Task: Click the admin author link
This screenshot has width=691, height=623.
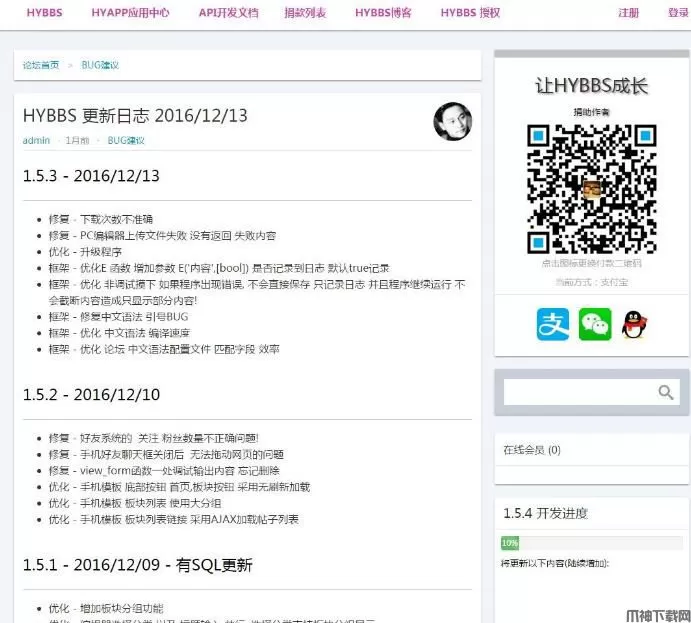Action: click(36, 140)
